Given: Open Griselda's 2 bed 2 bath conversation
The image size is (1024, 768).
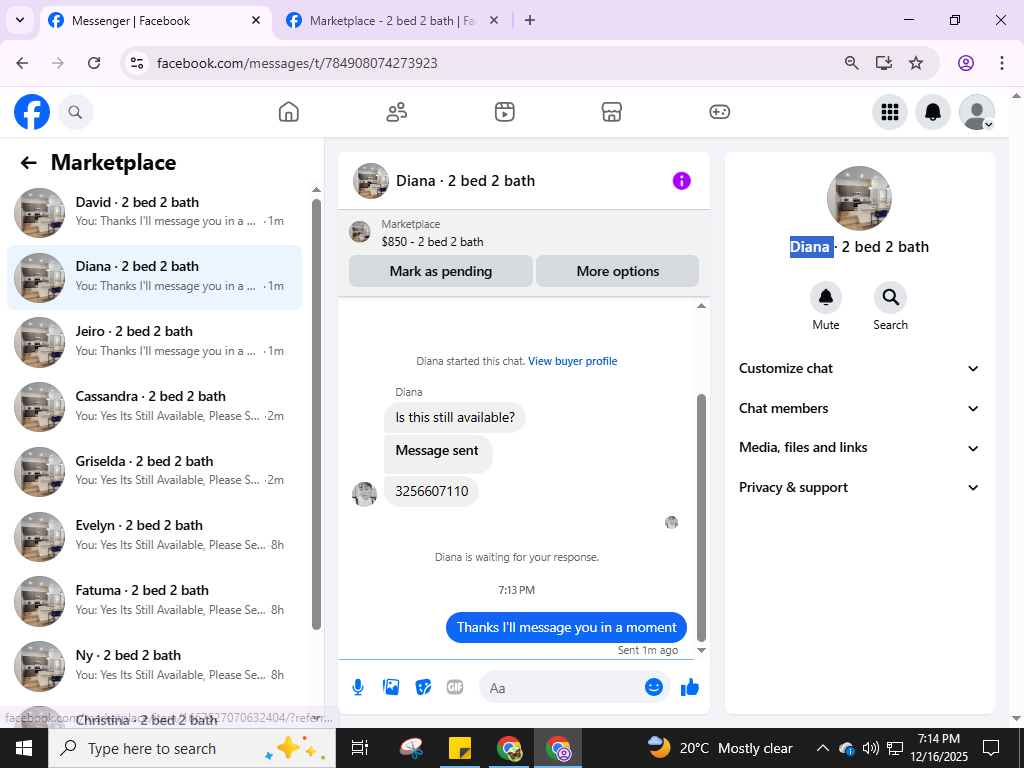Looking at the screenshot, I should click(155, 471).
